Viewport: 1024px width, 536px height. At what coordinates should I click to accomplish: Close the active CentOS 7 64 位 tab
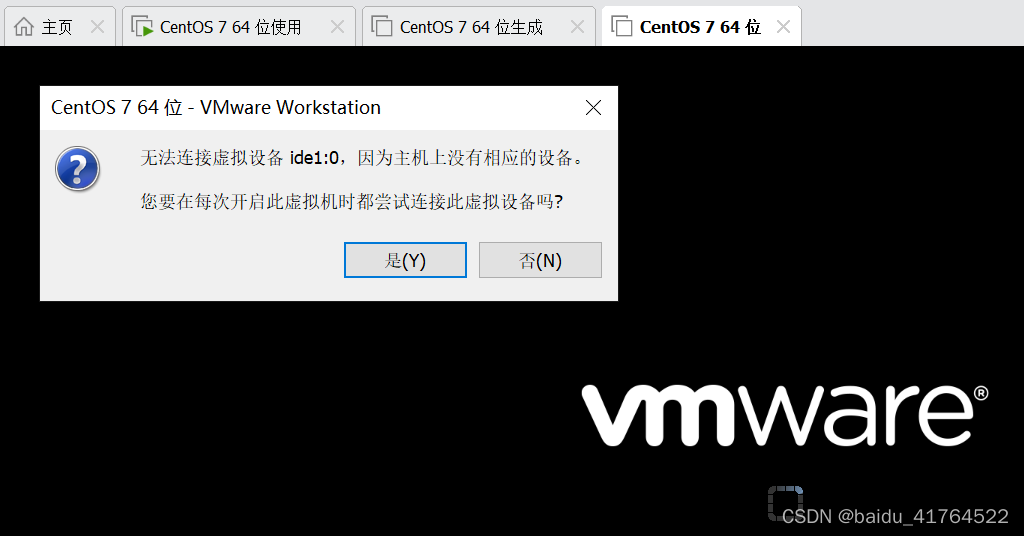coord(783,27)
